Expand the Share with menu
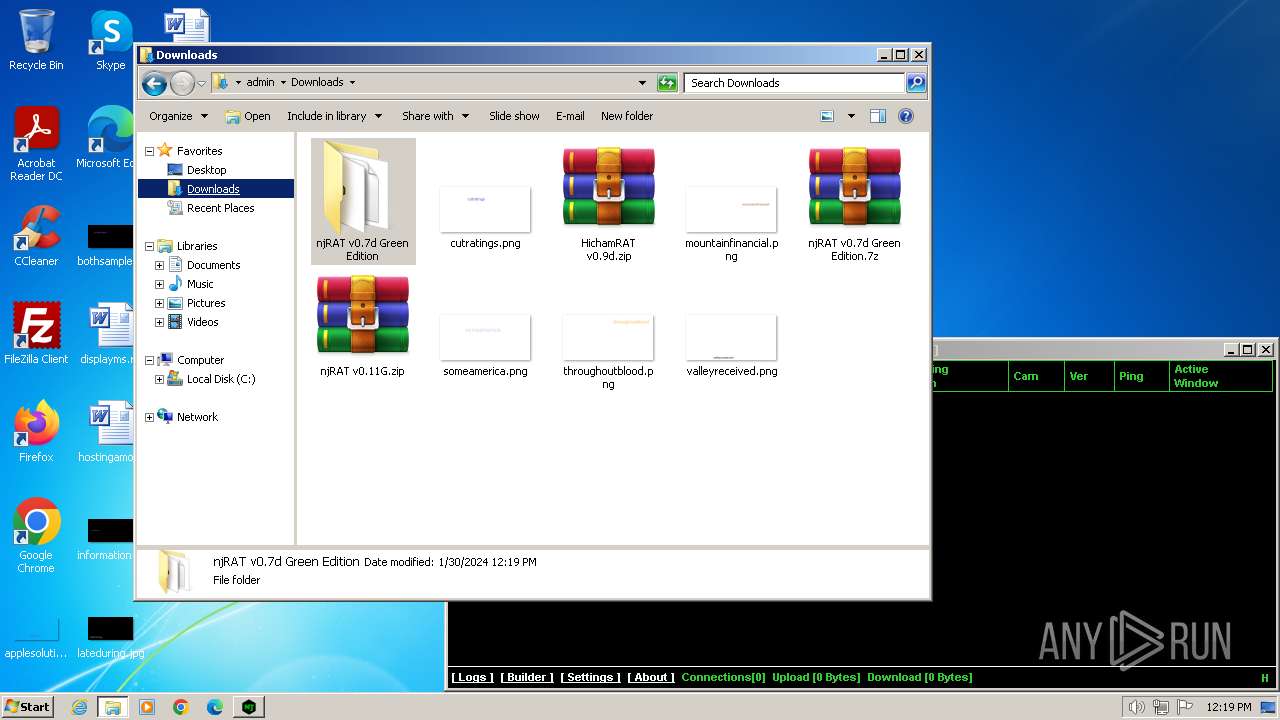 click(x=435, y=116)
